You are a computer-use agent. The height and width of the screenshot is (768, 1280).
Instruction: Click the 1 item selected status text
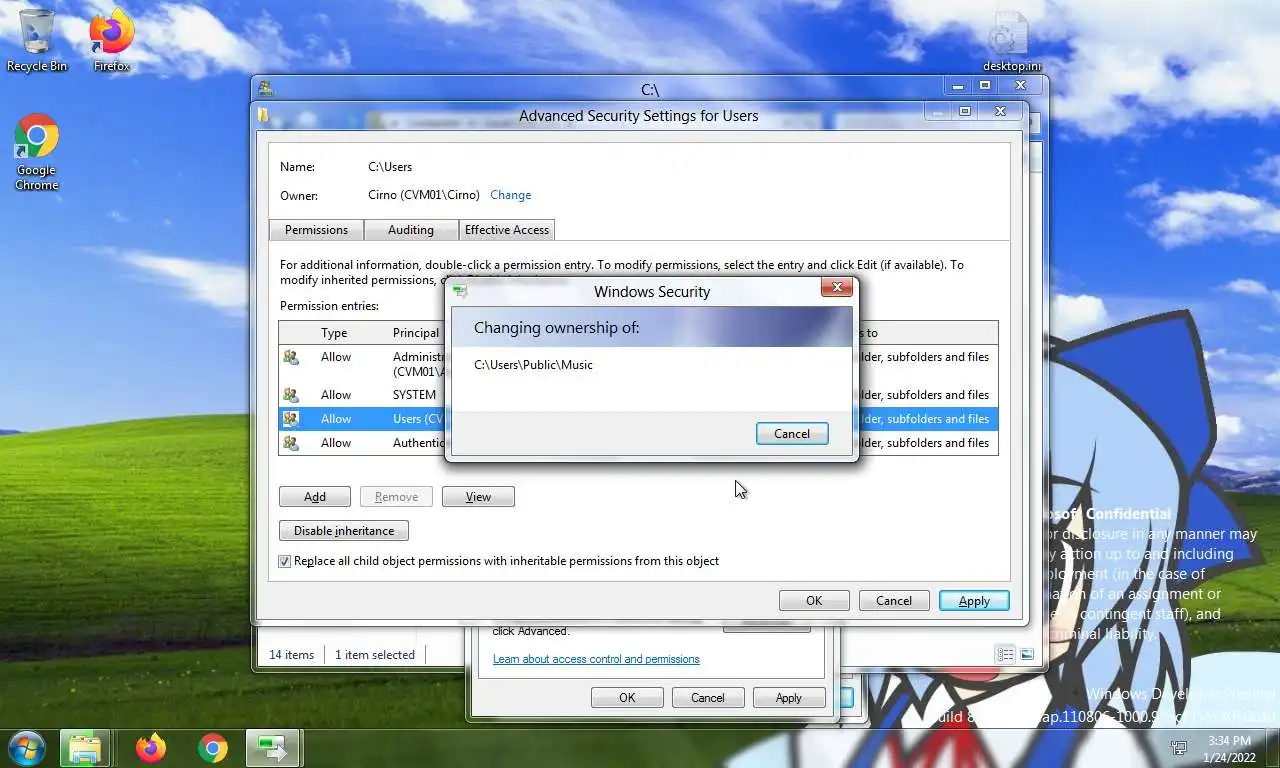pyautogui.click(x=374, y=655)
